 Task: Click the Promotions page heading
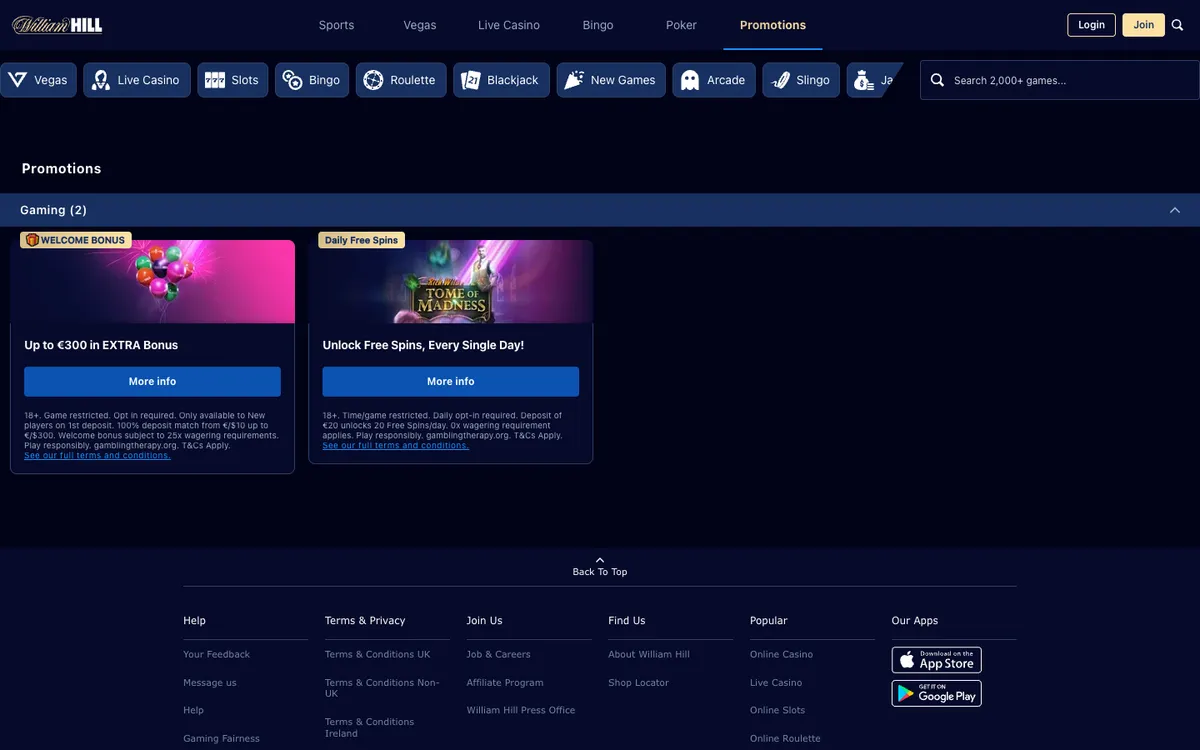(61, 168)
